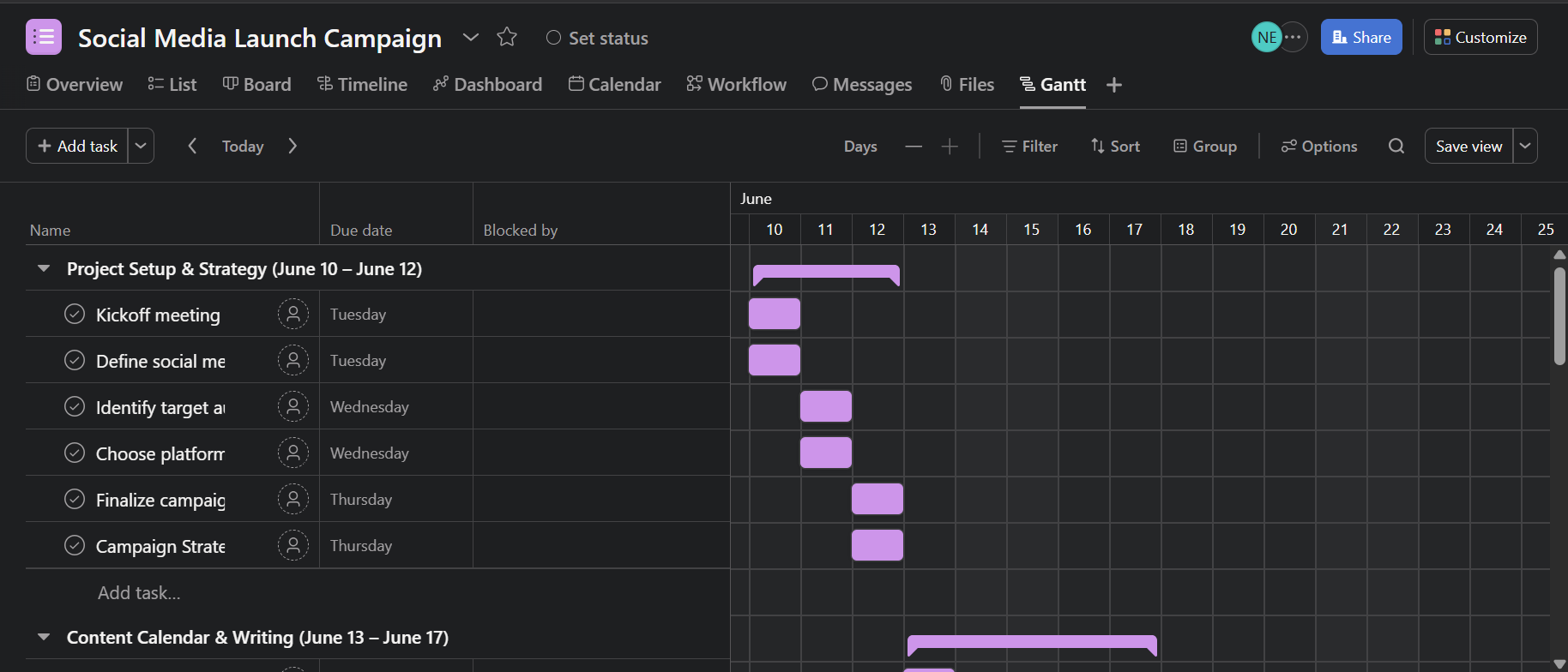Open members ellipsis icon beside NE avatar
Viewport: 1568px width, 672px height.
coord(1294,37)
